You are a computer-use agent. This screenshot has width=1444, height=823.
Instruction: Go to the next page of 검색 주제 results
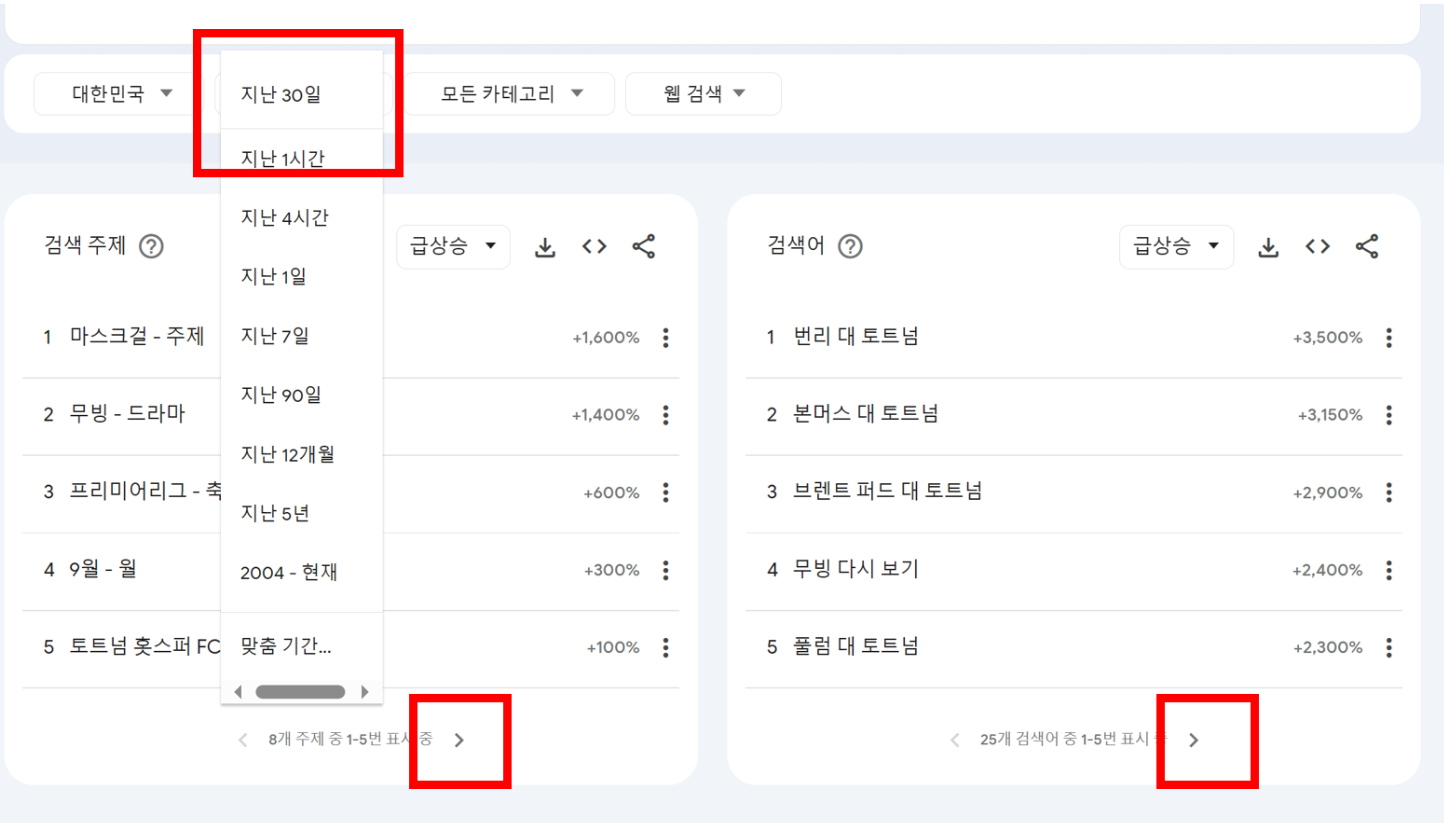click(x=459, y=739)
